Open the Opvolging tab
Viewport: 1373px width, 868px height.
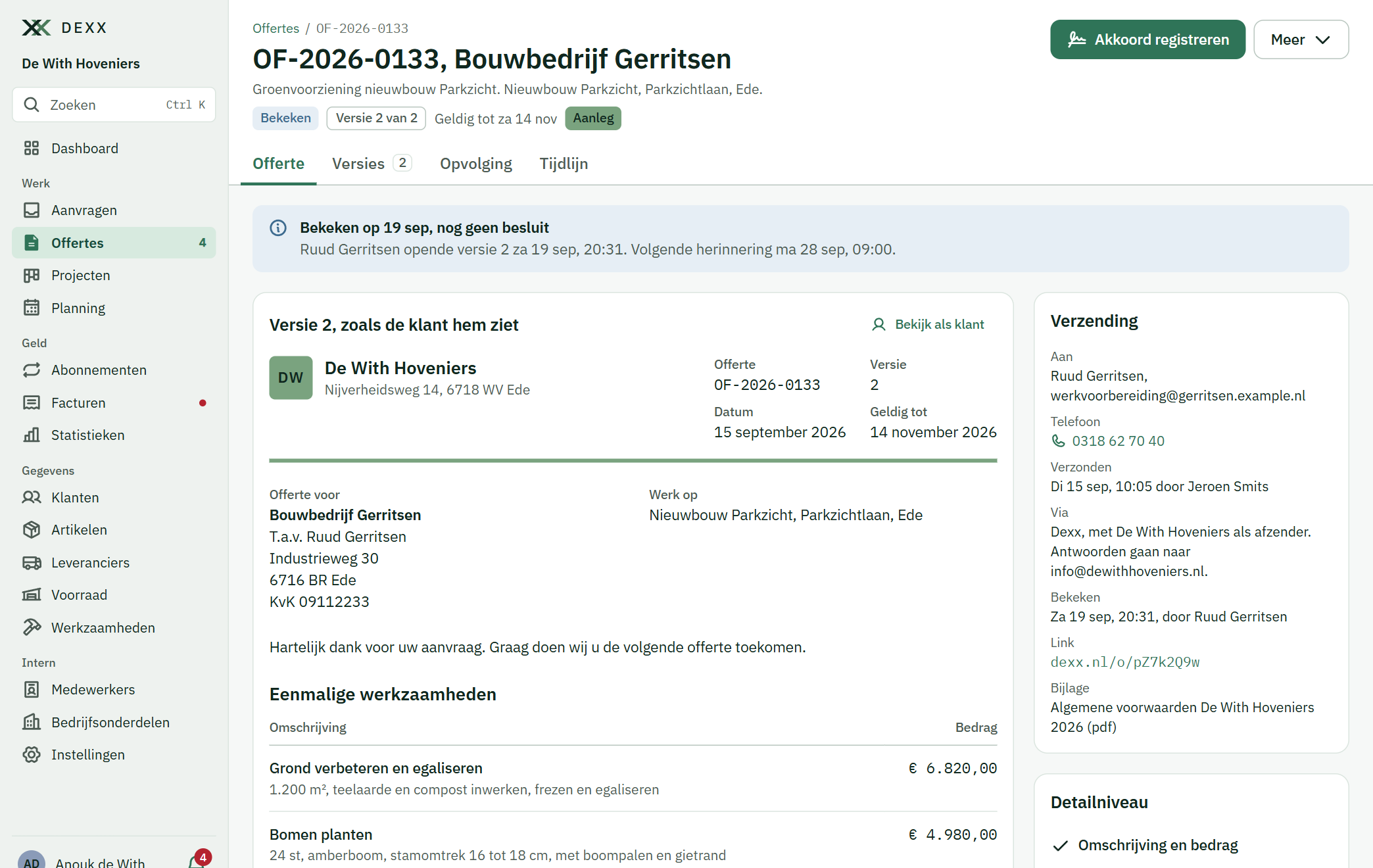(x=476, y=163)
